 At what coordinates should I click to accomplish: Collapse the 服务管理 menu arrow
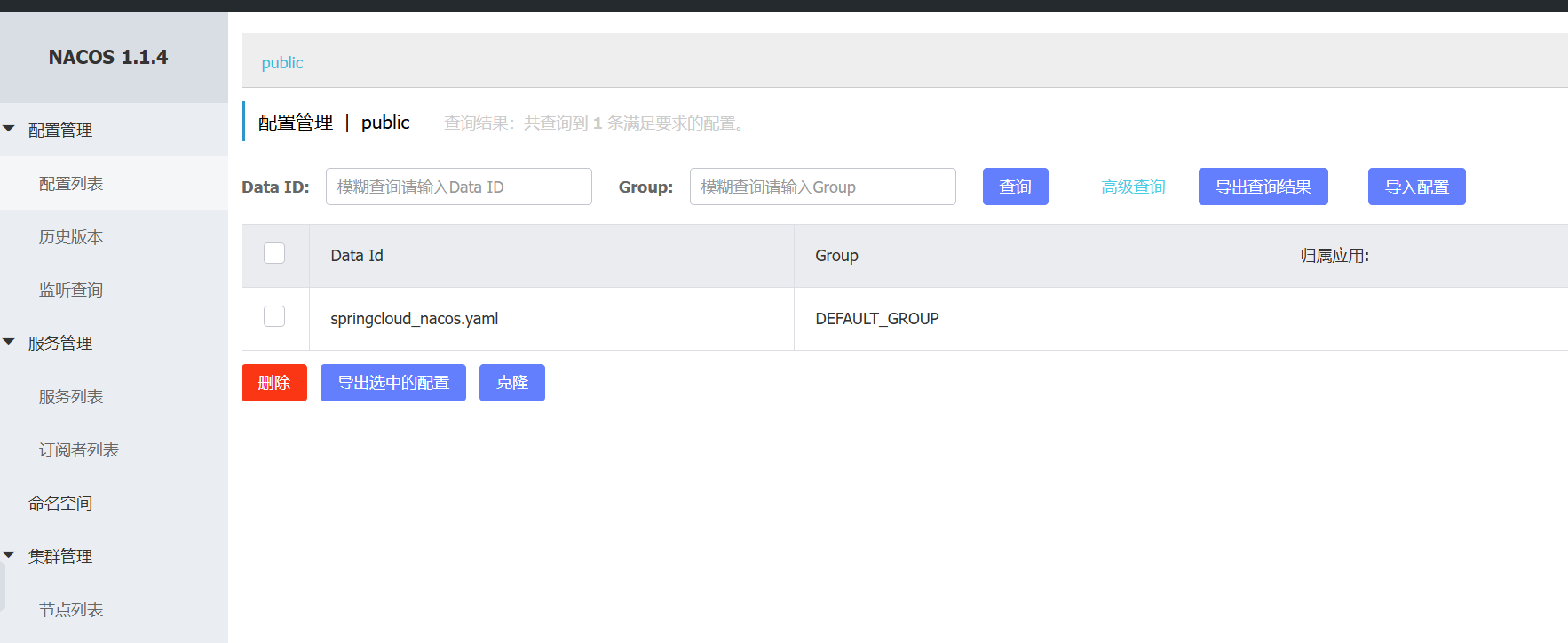click(x=9, y=343)
